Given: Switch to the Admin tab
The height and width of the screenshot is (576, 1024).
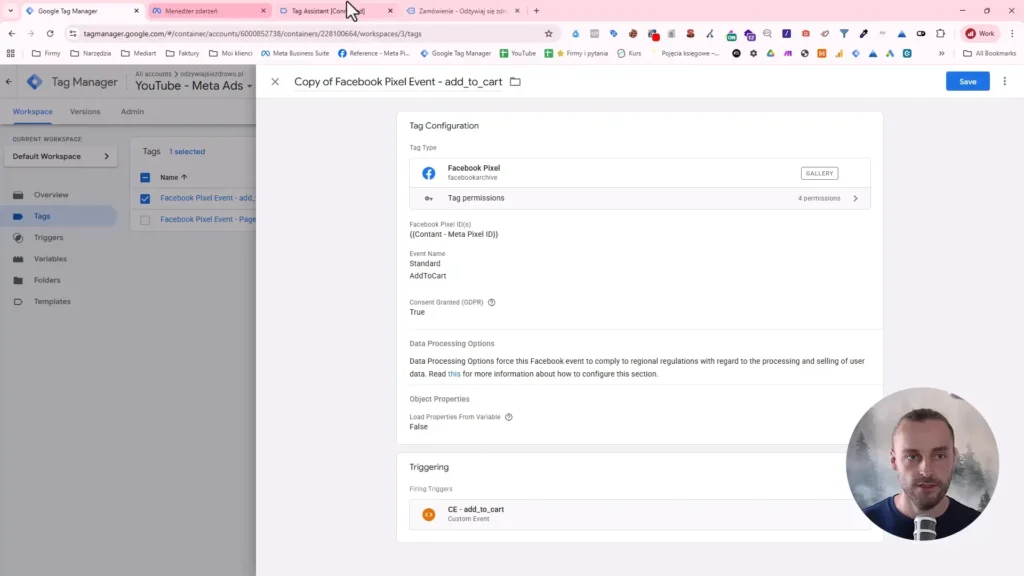Looking at the screenshot, I should [x=132, y=112].
